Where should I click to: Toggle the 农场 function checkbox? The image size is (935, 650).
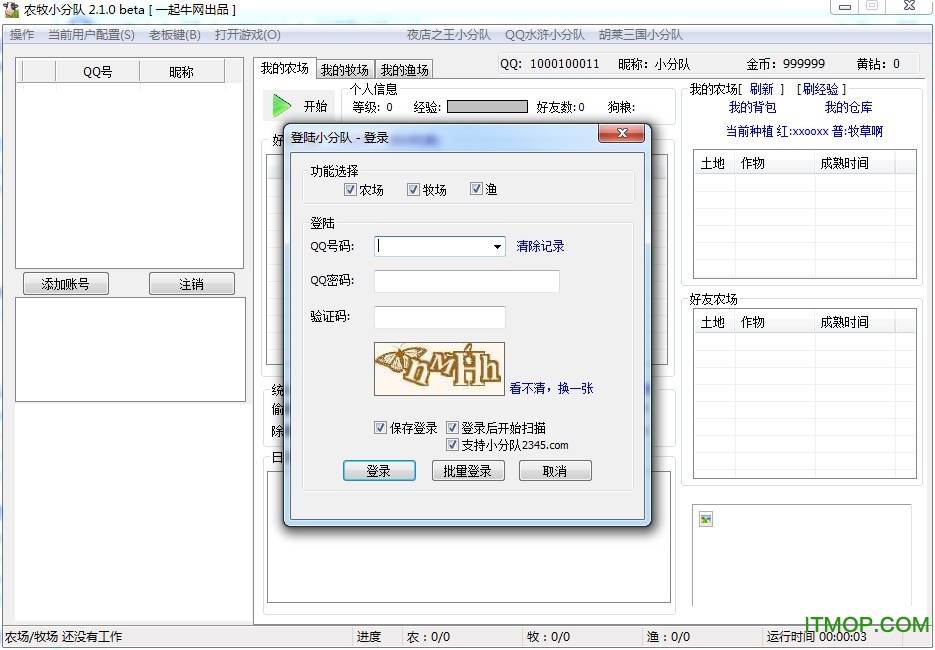pos(350,190)
